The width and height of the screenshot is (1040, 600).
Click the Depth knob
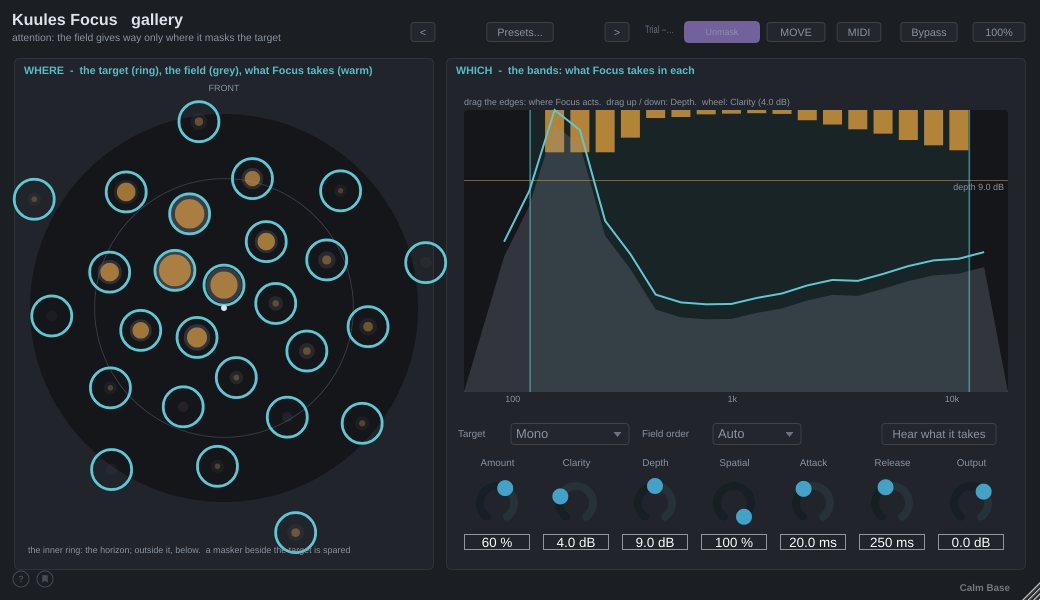[x=655, y=502]
